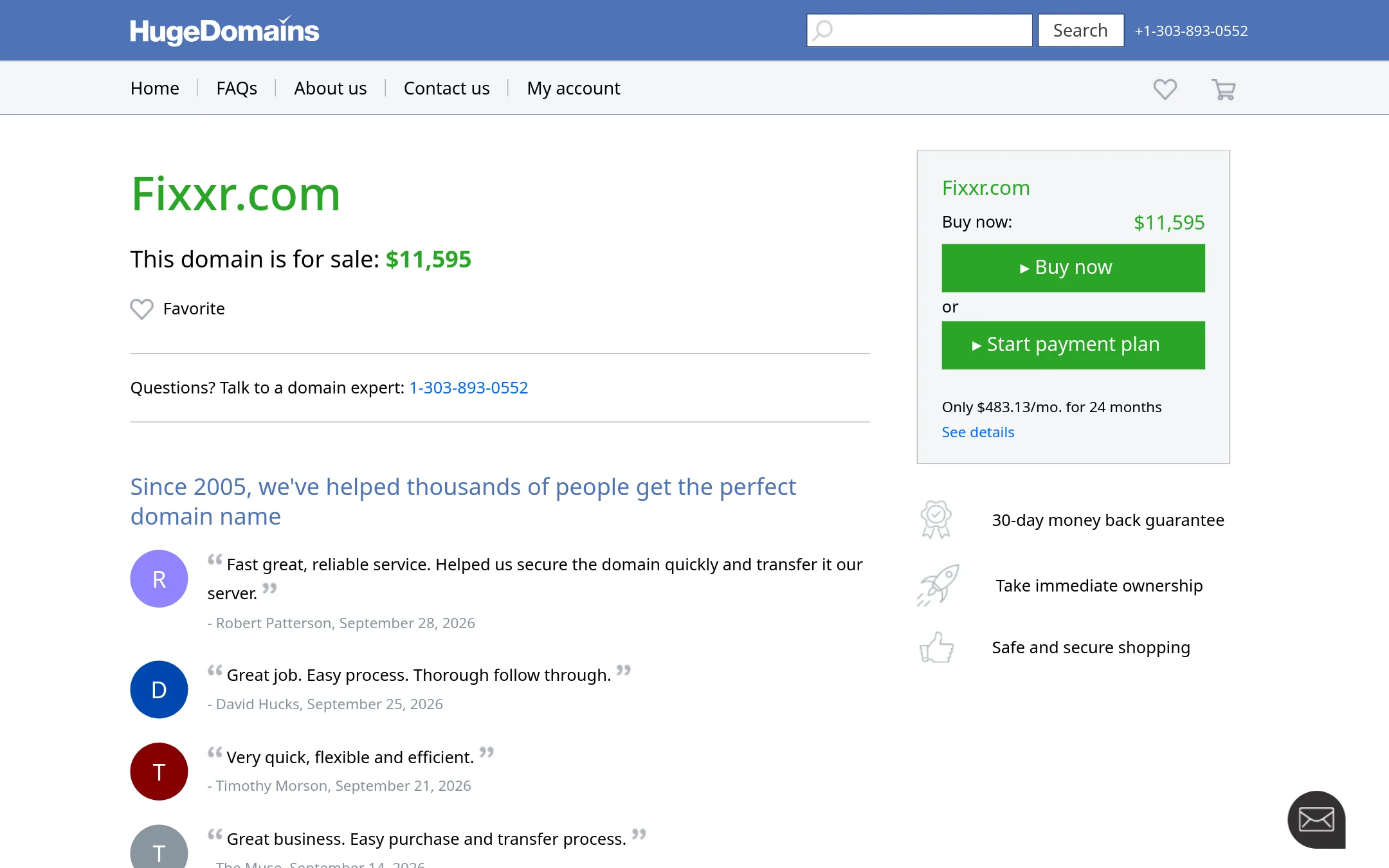Click Timothy Morson's red T avatar
This screenshot has height=868, width=1389.
[159, 772]
